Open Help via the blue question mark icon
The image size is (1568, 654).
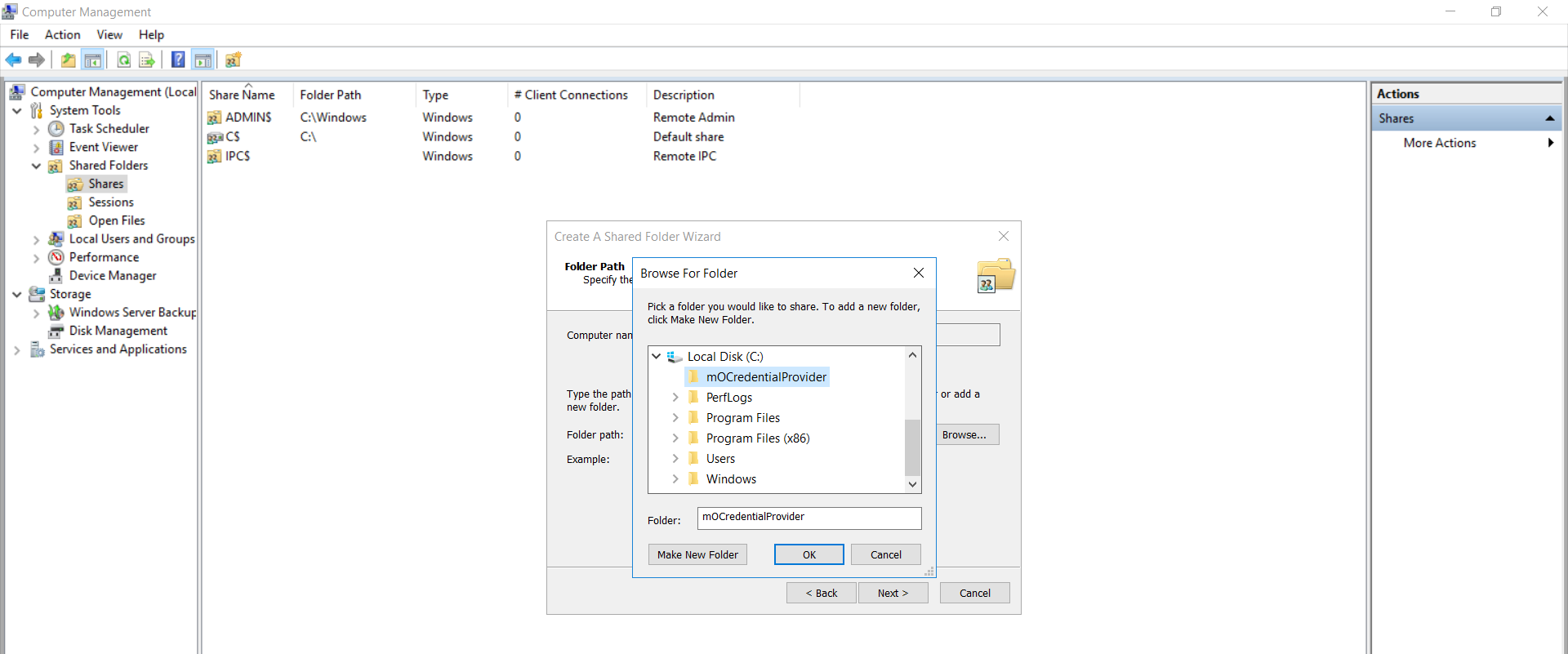(178, 60)
